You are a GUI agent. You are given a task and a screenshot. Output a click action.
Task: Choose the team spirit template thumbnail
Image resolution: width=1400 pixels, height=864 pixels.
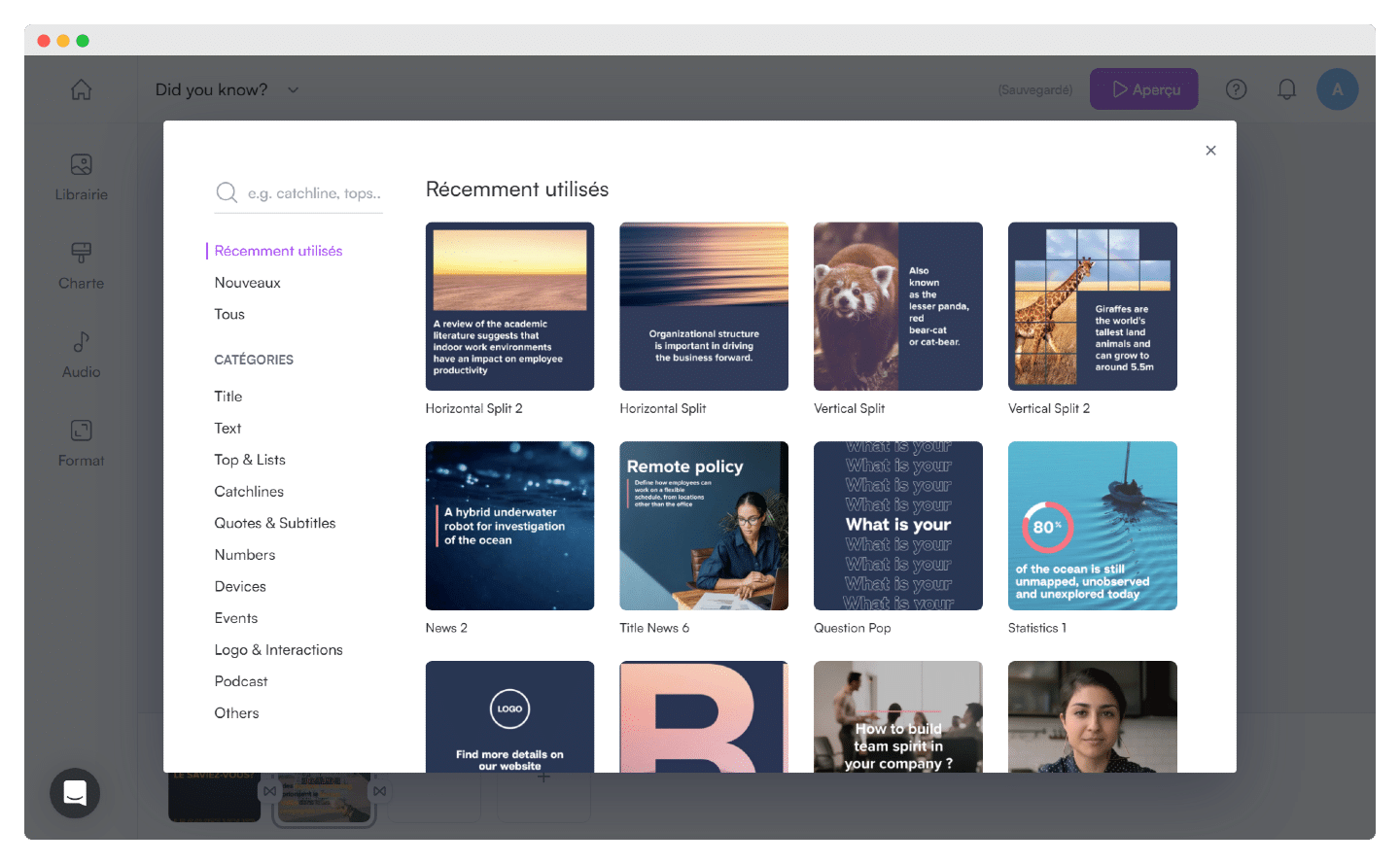point(898,717)
